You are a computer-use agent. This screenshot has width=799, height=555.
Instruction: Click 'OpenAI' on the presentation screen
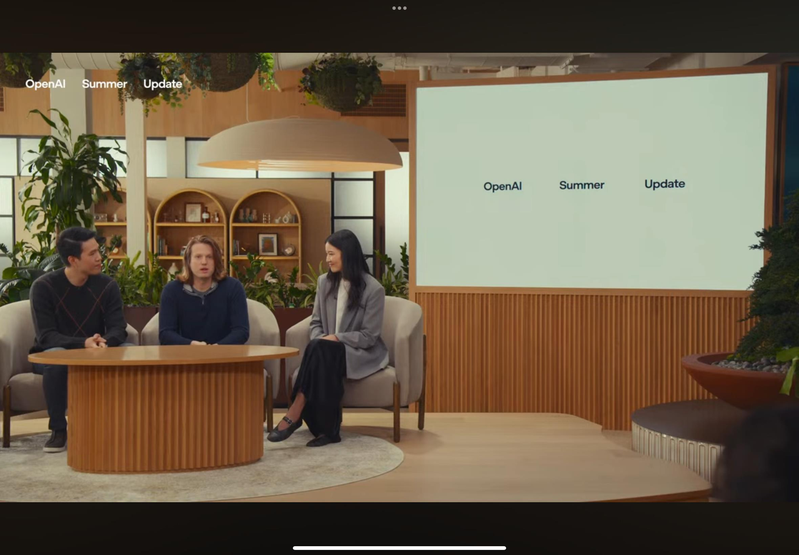pos(502,187)
